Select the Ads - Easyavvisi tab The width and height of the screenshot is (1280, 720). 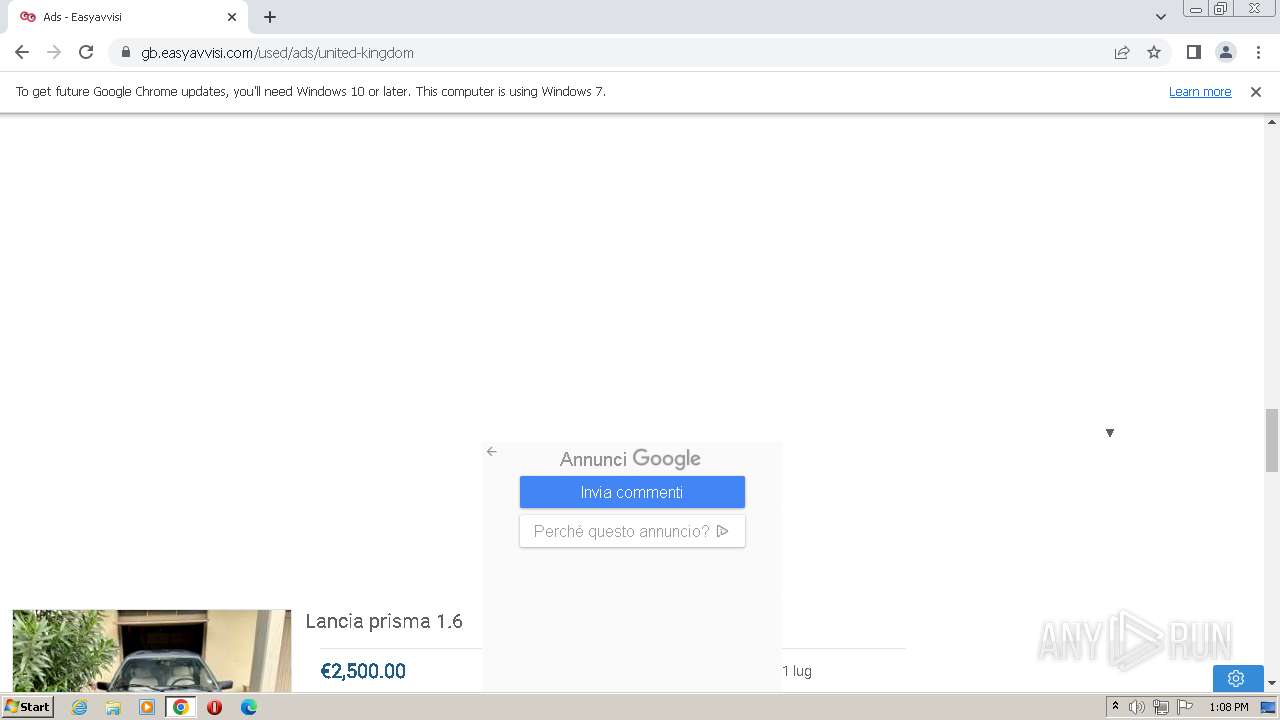tap(128, 17)
